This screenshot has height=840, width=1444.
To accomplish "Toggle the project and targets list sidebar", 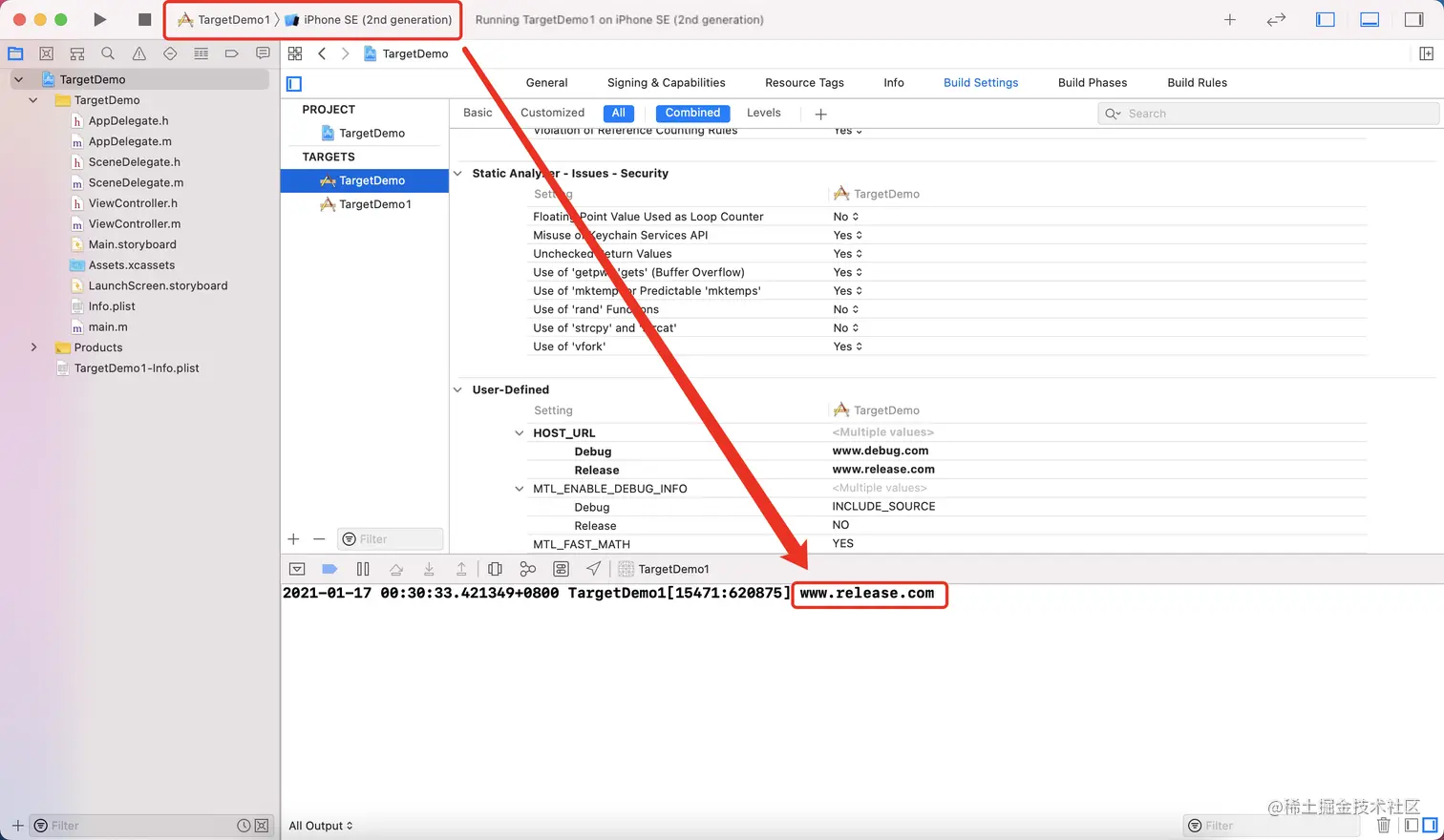I will (294, 83).
